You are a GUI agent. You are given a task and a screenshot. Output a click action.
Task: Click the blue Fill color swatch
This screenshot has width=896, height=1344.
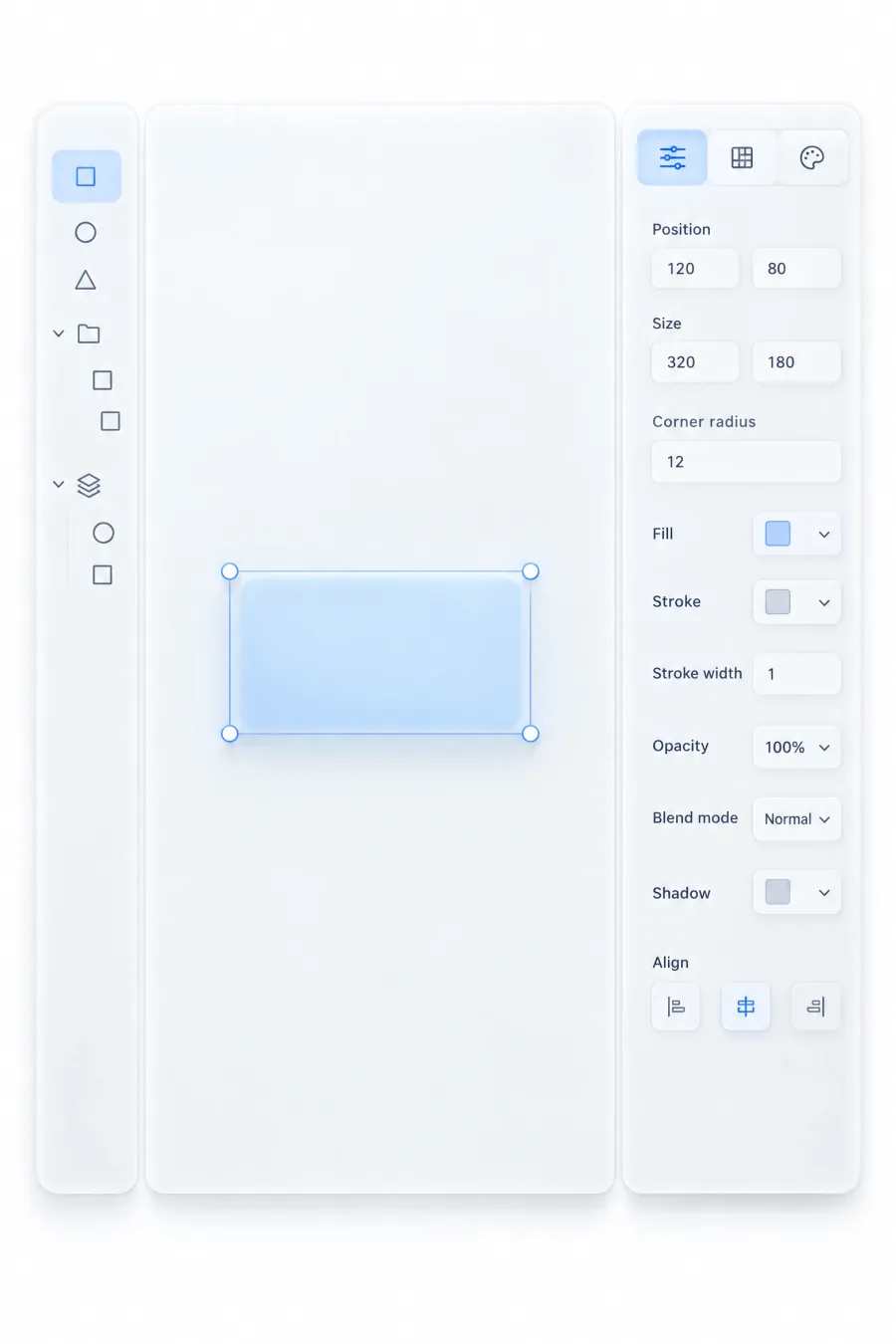pyautogui.click(x=778, y=534)
